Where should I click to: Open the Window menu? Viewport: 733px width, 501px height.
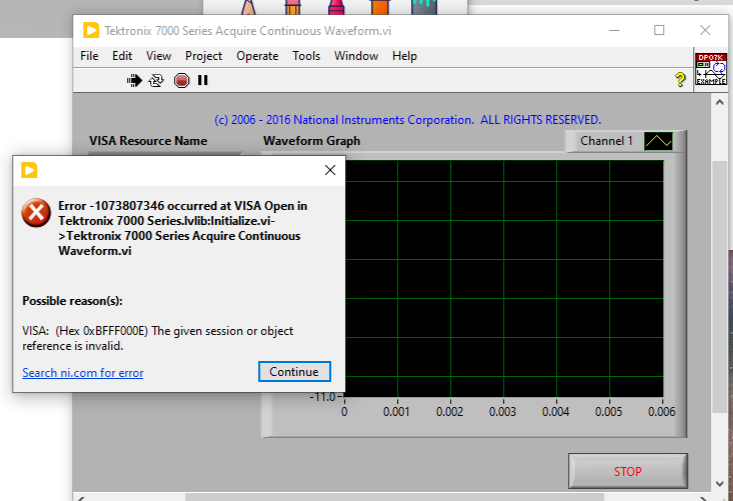(356, 56)
